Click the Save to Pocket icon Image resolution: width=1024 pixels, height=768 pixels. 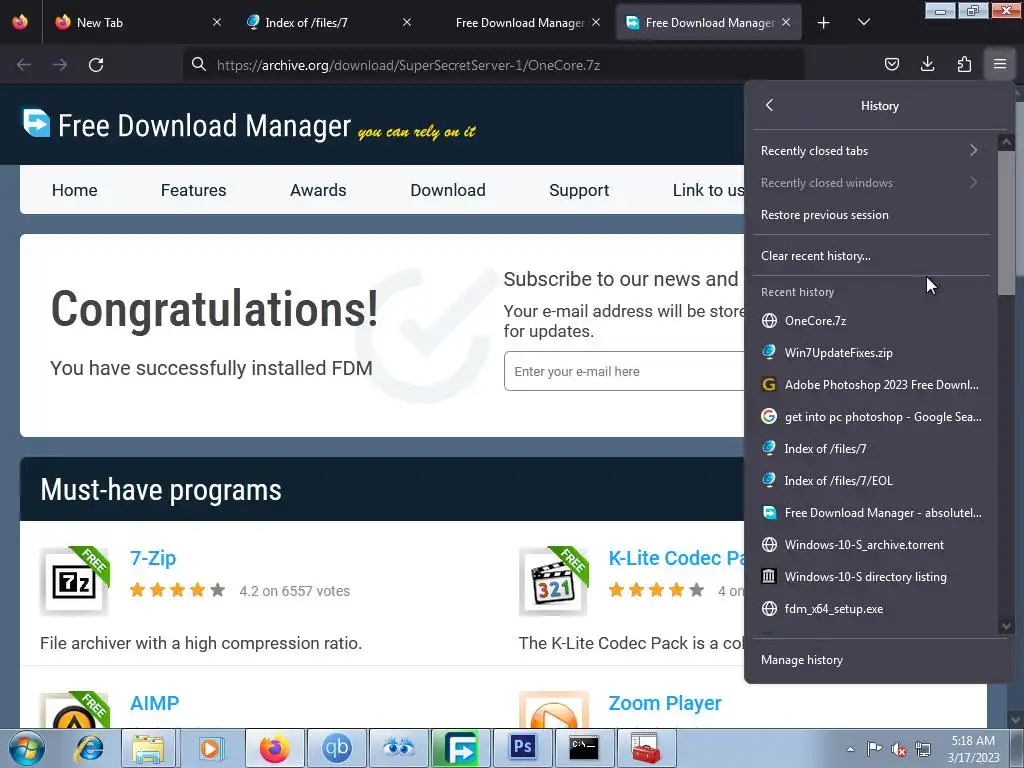point(891,64)
